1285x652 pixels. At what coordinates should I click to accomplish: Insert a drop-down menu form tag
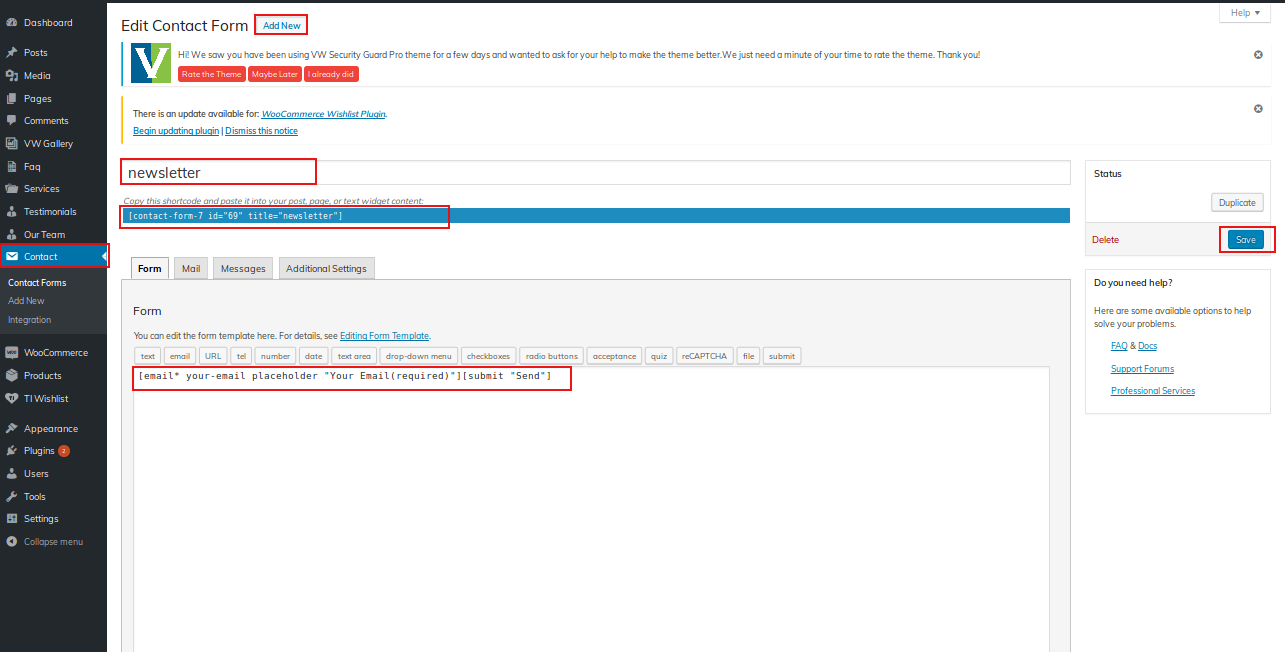pyautogui.click(x=419, y=356)
